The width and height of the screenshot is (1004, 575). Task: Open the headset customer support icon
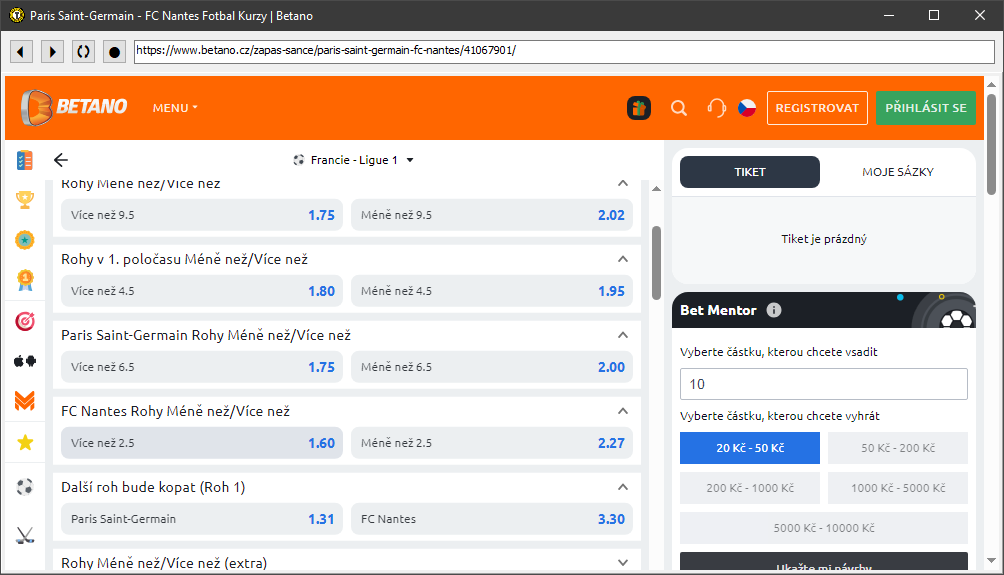coord(717,108)
